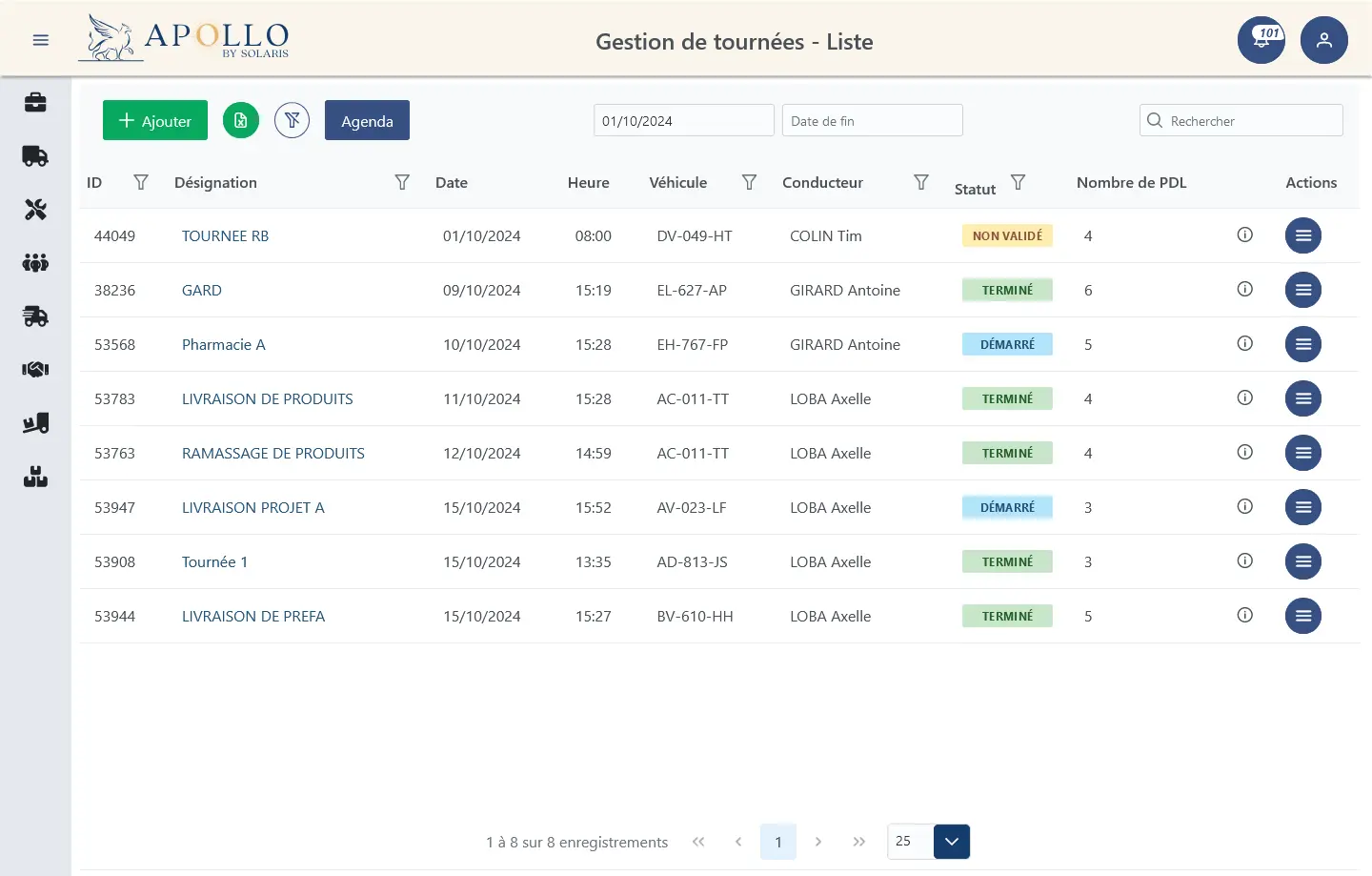Open the TOURNEE RB link
The image size is (1372, 876).
point(225,235)
